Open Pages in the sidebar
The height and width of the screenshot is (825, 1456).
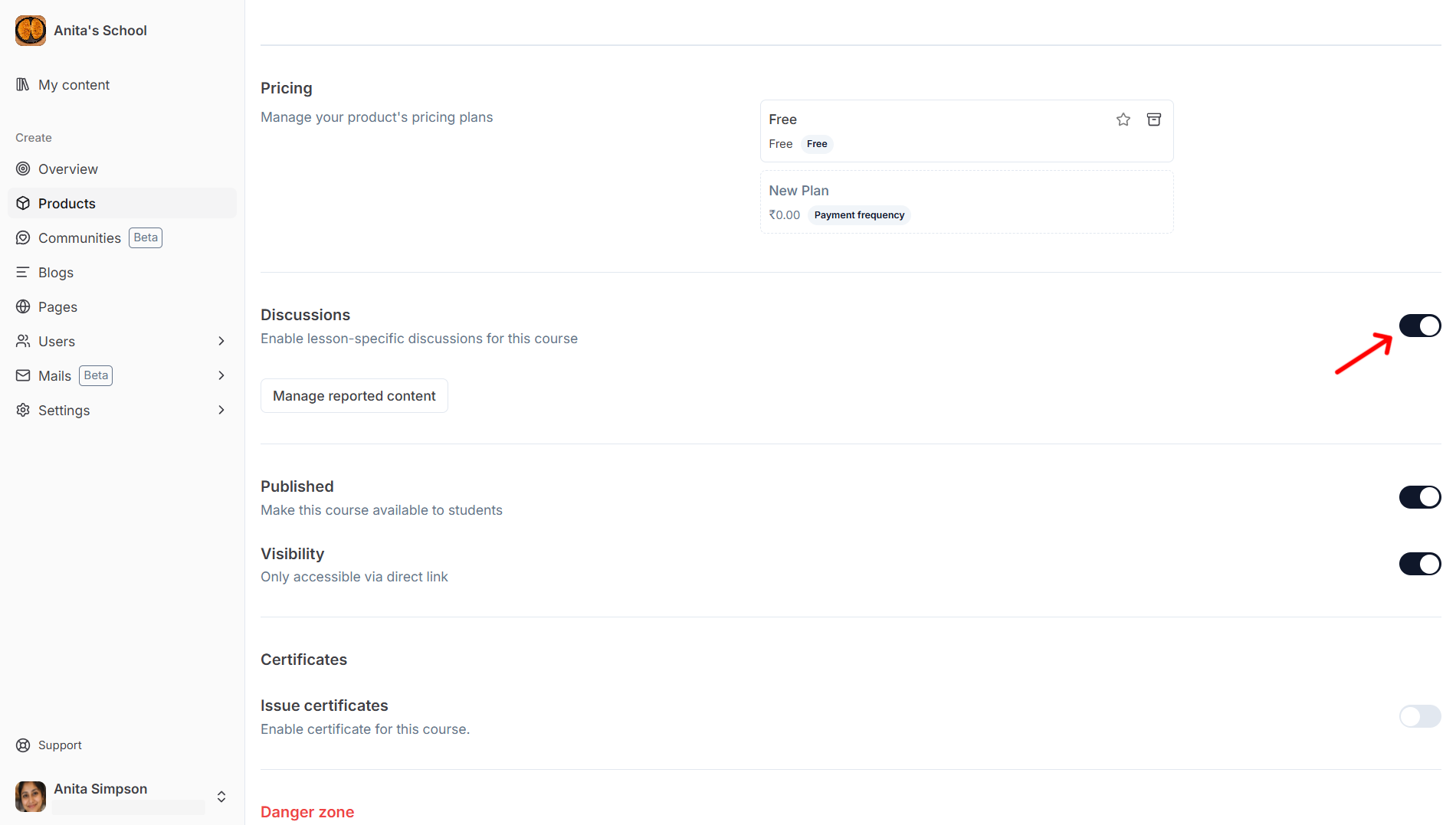point(123,306)
